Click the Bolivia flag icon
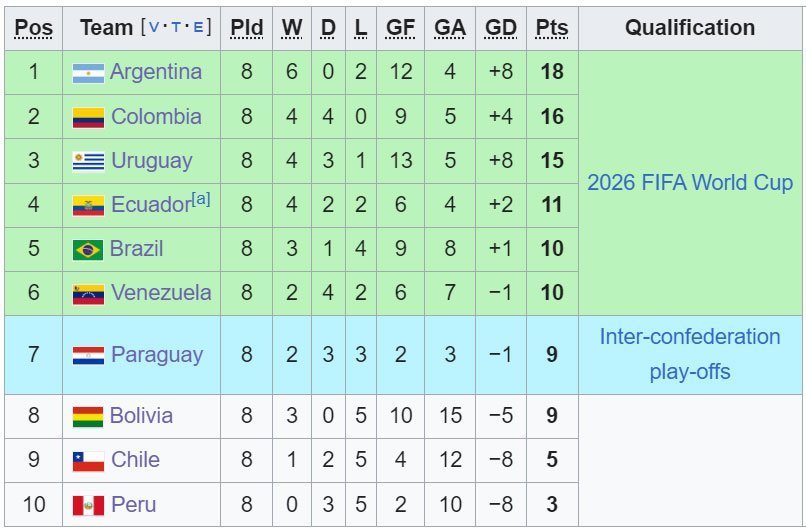This screenshot has width=806, height=529. (x=88, y=417)
